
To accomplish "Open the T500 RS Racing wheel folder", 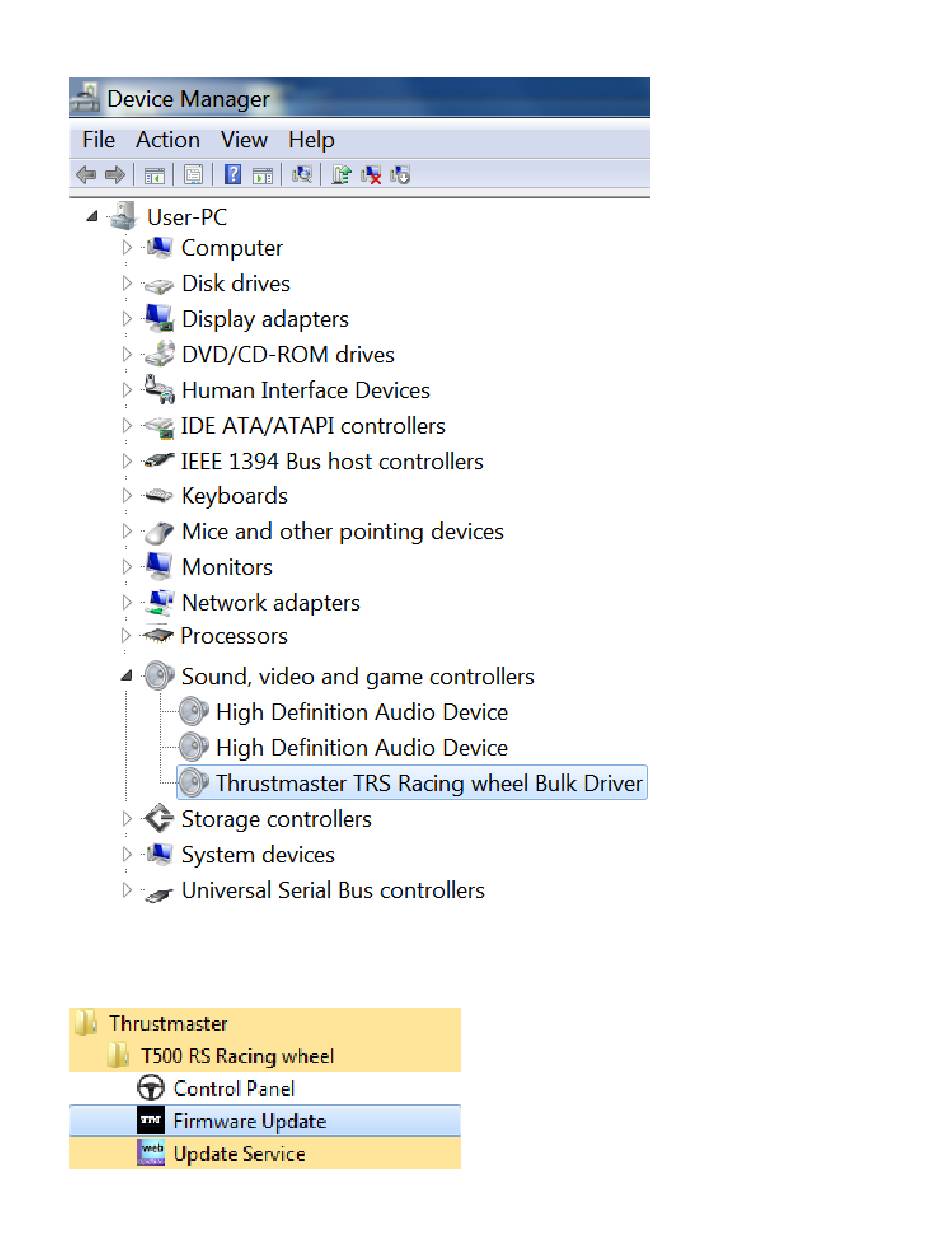I will click(237, 1056).
